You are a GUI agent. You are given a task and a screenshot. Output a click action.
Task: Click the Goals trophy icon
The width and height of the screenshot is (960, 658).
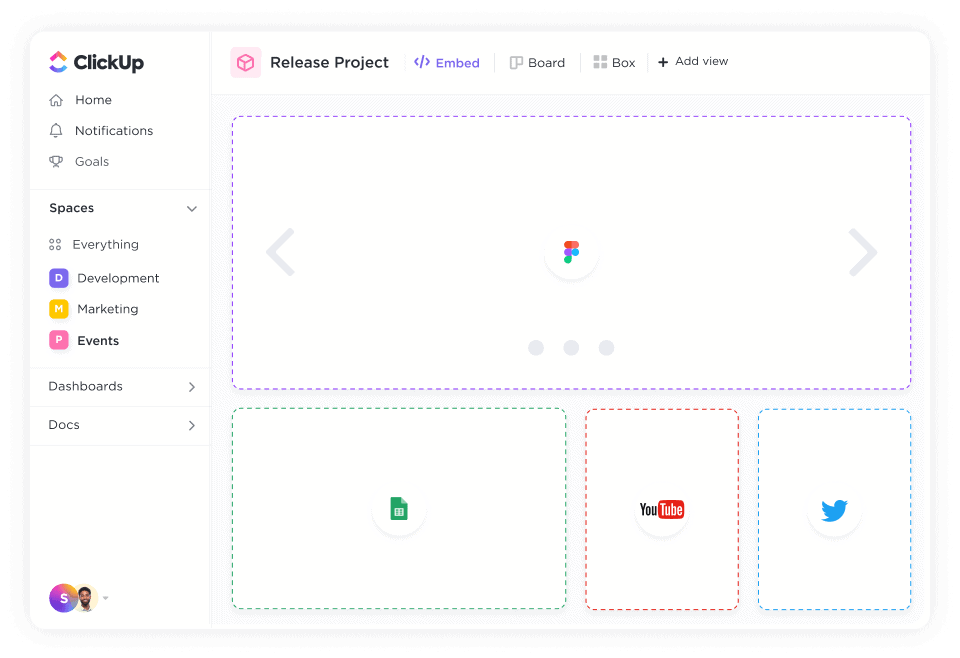[x=56, y=162]
